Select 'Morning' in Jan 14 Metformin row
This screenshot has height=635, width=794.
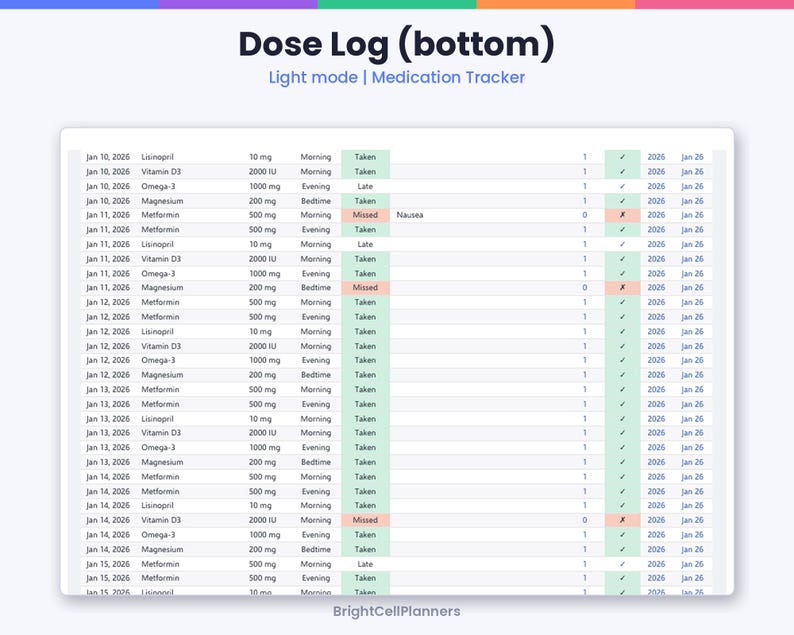(x=315, y=477)
